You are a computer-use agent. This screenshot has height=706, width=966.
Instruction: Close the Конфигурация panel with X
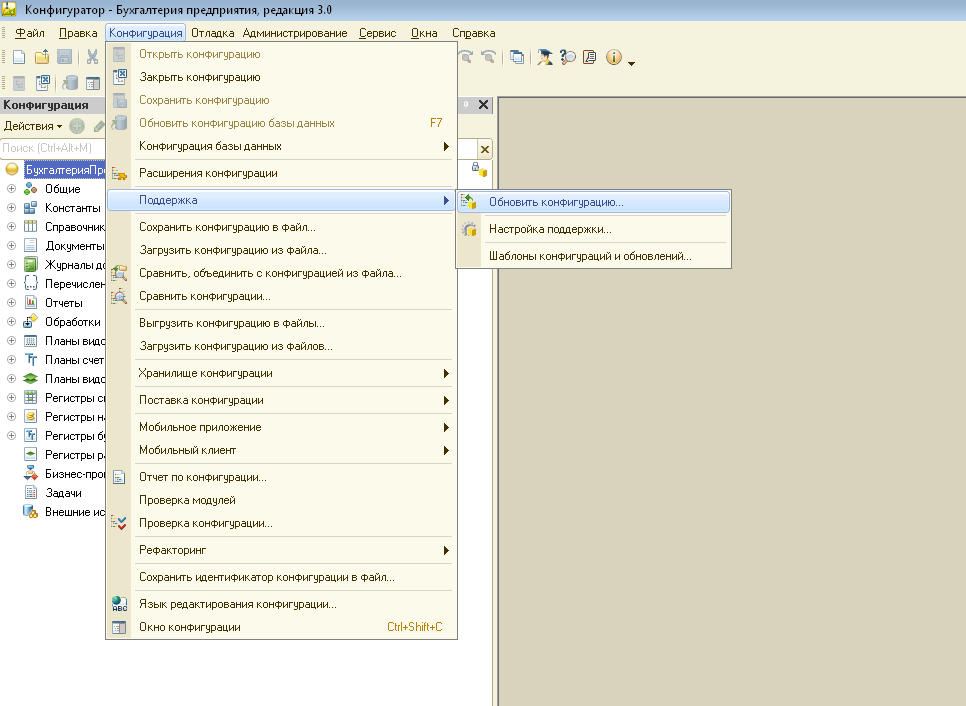point(484,105)
